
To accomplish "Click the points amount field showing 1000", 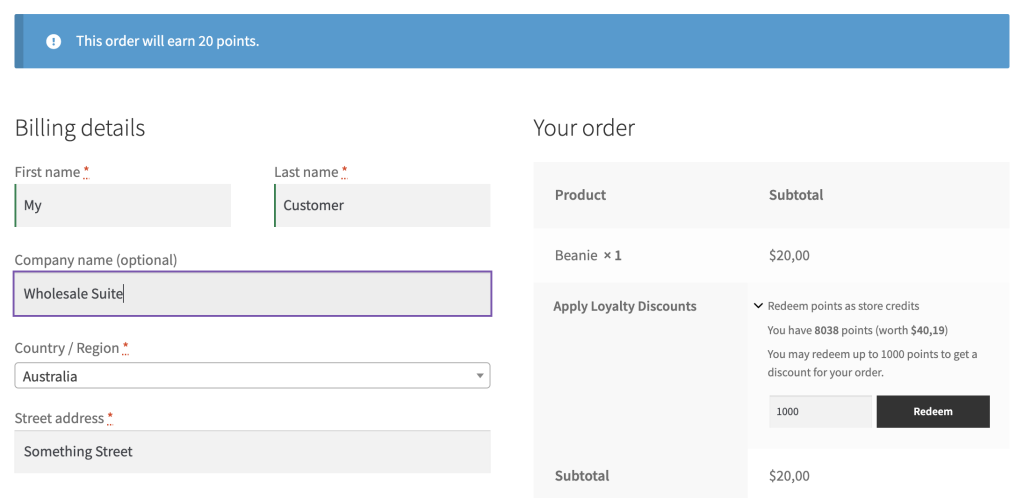I will pos(820,411).
